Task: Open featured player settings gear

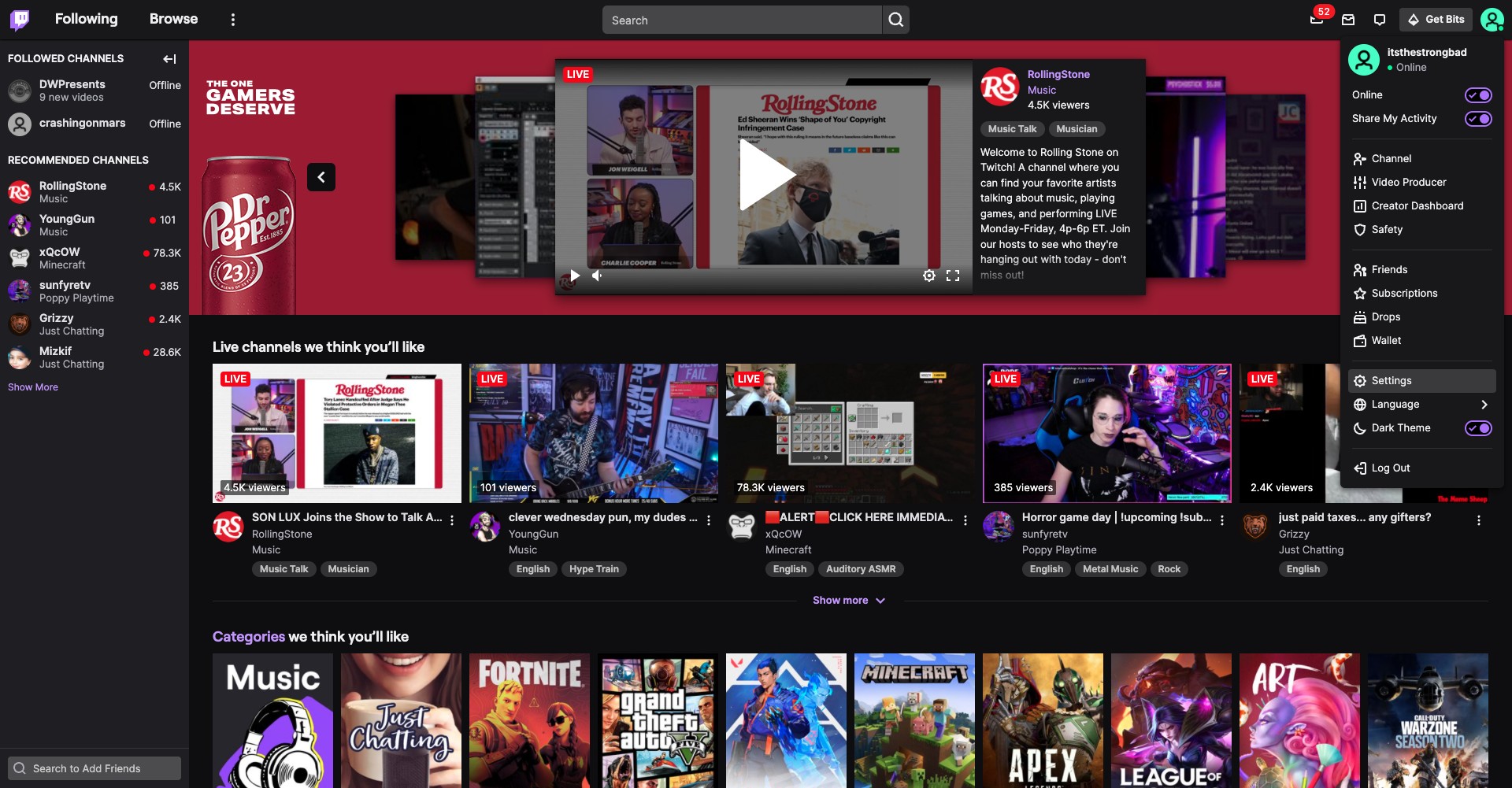Action: (x=929, y=276)
